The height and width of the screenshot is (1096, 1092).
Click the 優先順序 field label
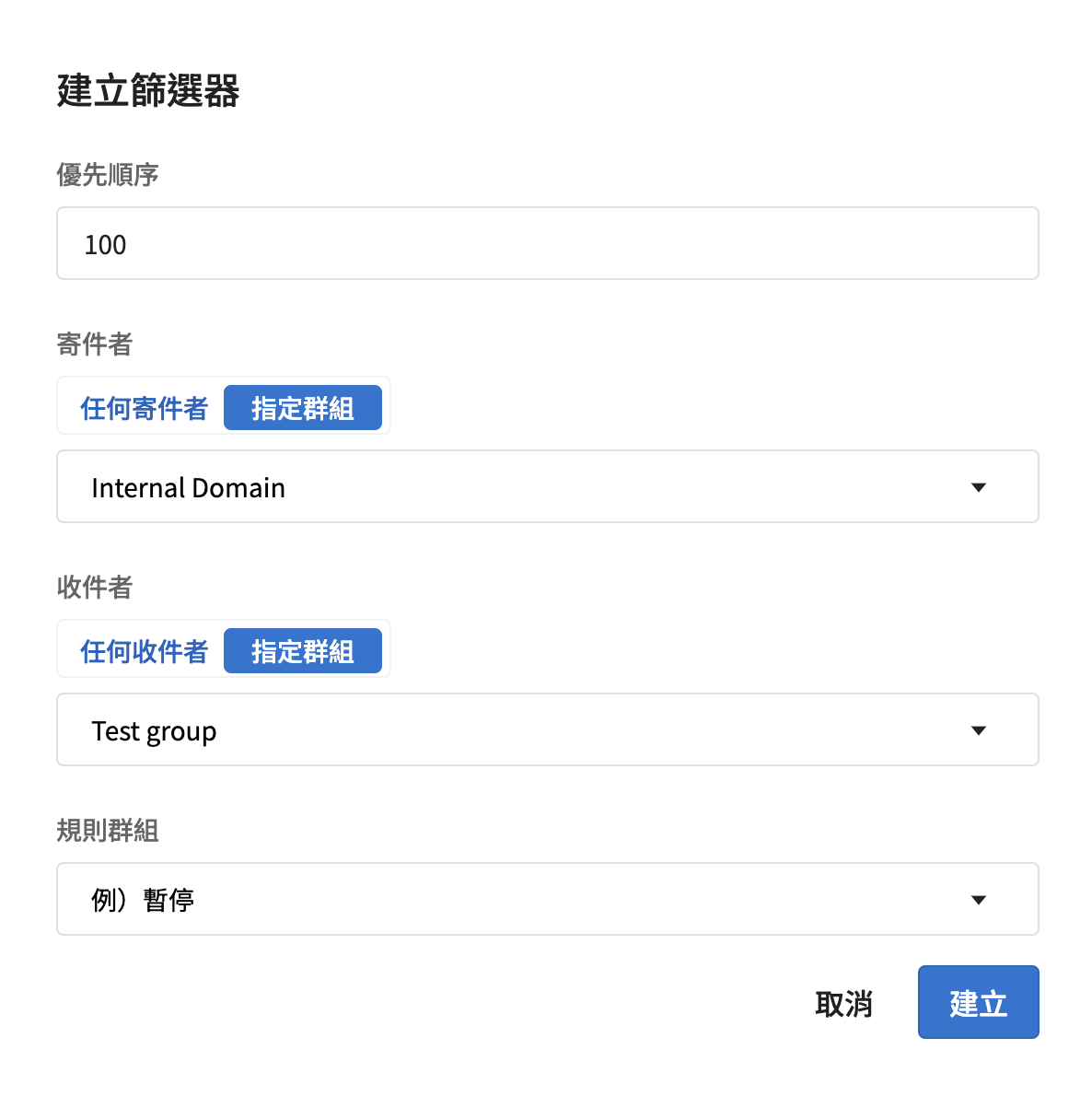(x=108, y=175)
